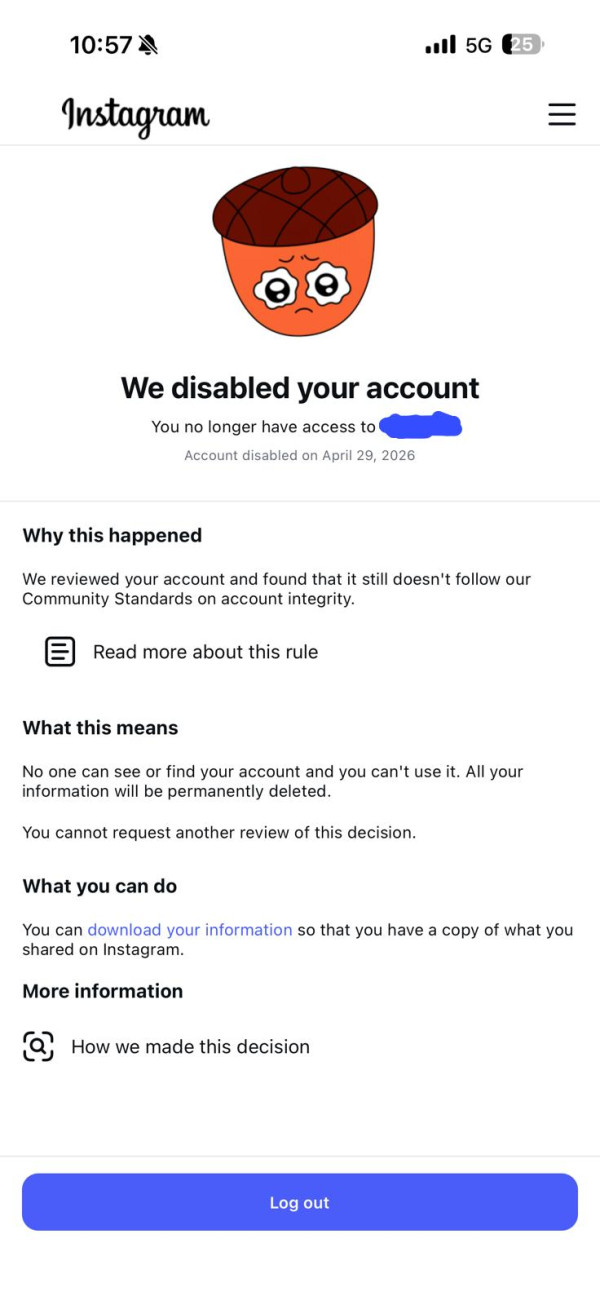Tap the muted bell status icon
600x1305 pixels.
tap(149, 45)
